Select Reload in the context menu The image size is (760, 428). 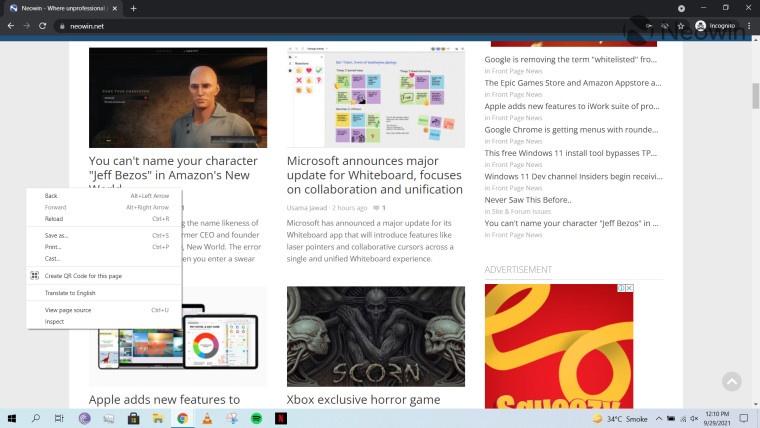104,219
